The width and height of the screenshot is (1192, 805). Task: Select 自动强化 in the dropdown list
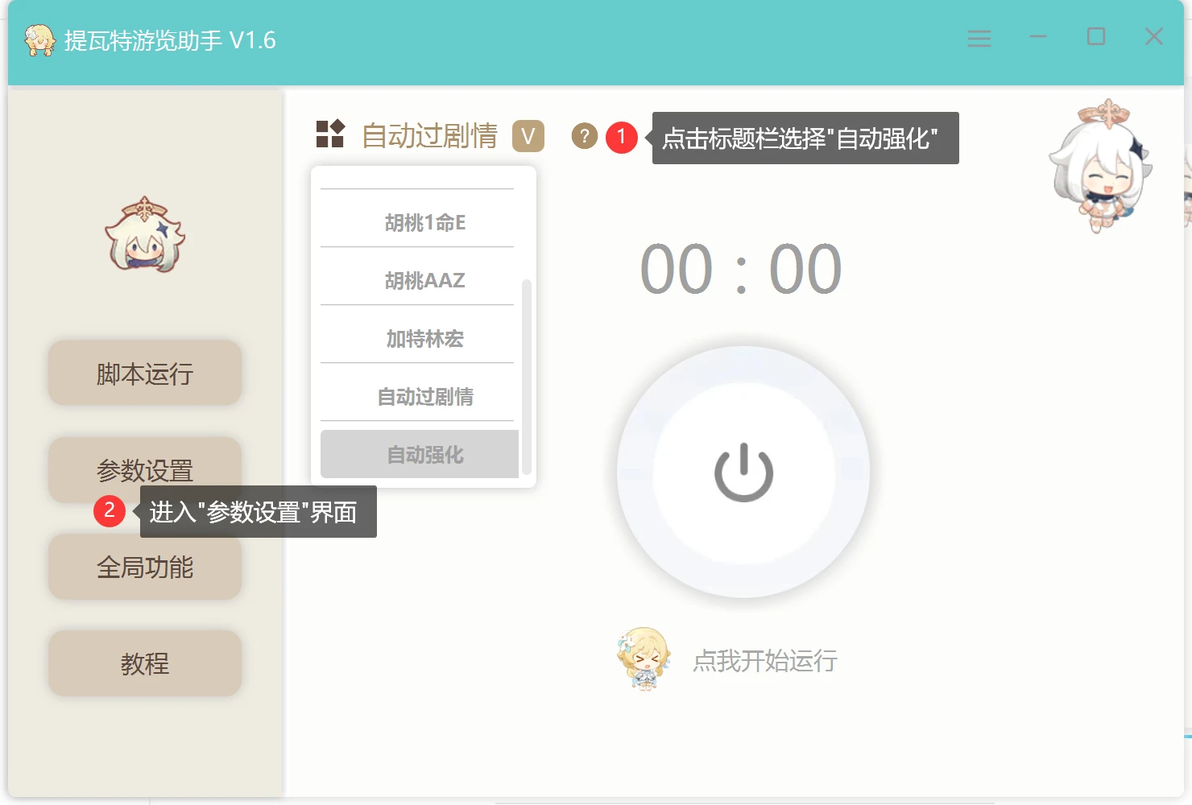(x=420, y=455)
